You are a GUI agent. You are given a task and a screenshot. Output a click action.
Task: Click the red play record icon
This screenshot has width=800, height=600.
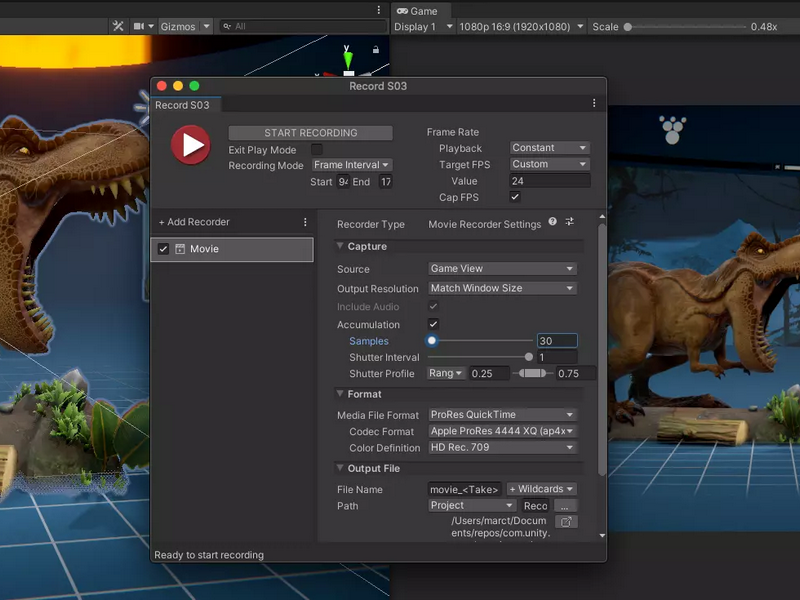tap(191, 145)
